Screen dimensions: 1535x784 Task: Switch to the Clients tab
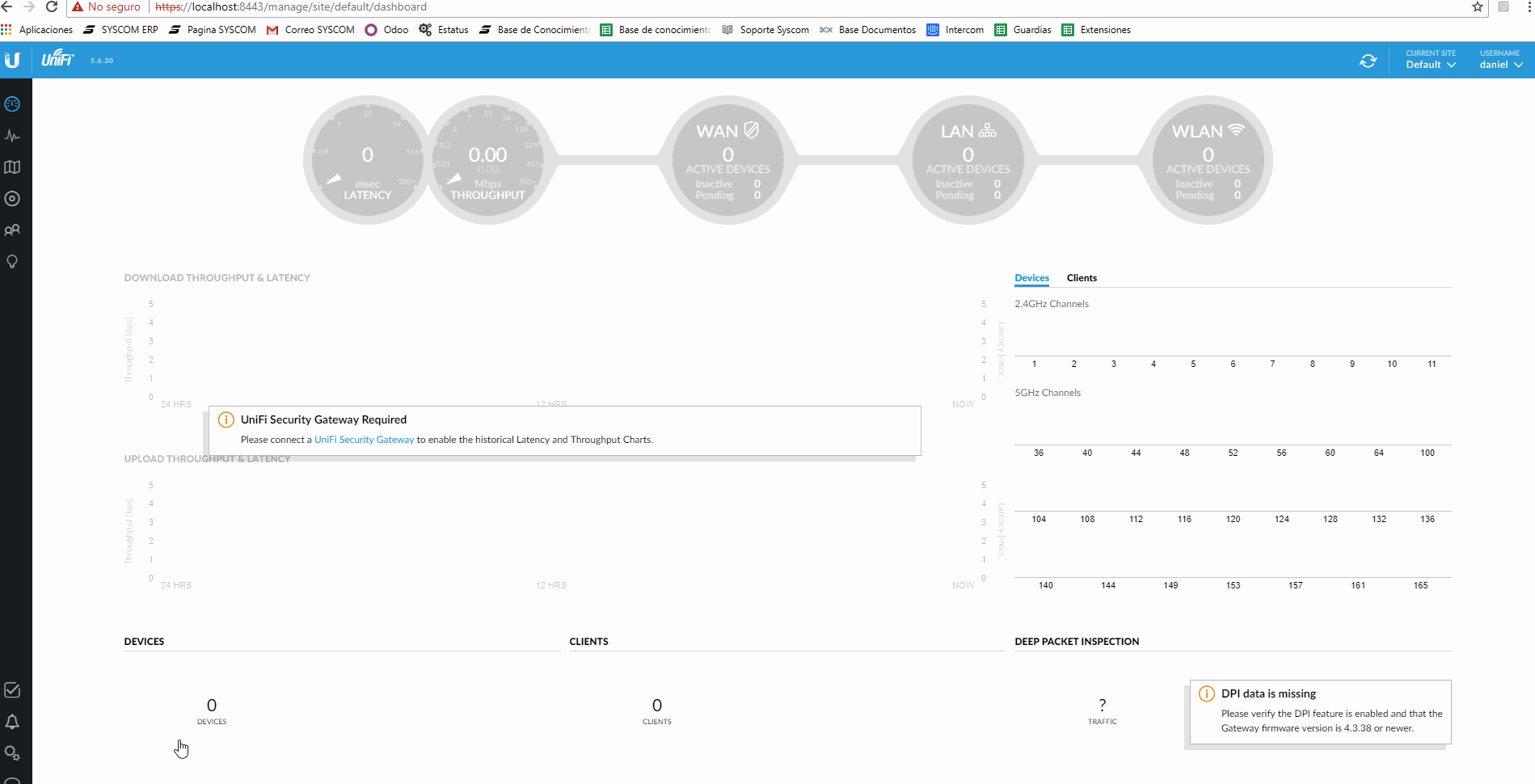coord(1082,278)
